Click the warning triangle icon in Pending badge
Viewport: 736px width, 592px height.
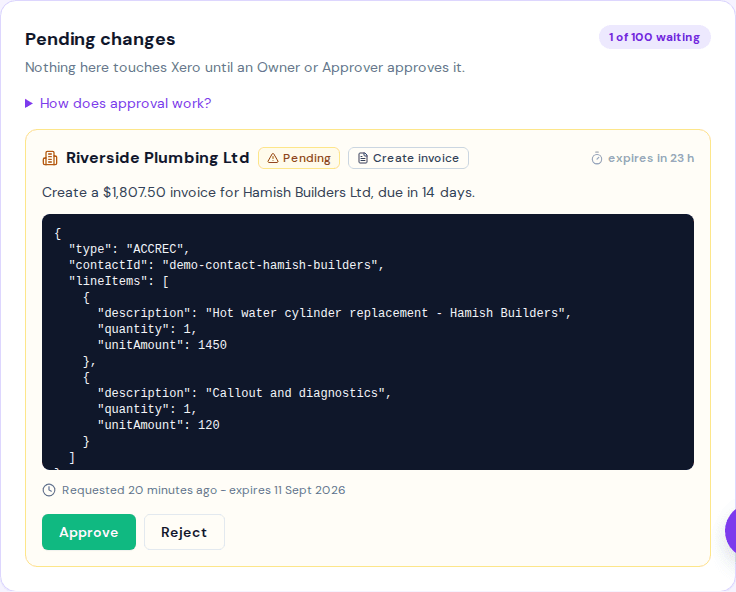pos(273,158)
